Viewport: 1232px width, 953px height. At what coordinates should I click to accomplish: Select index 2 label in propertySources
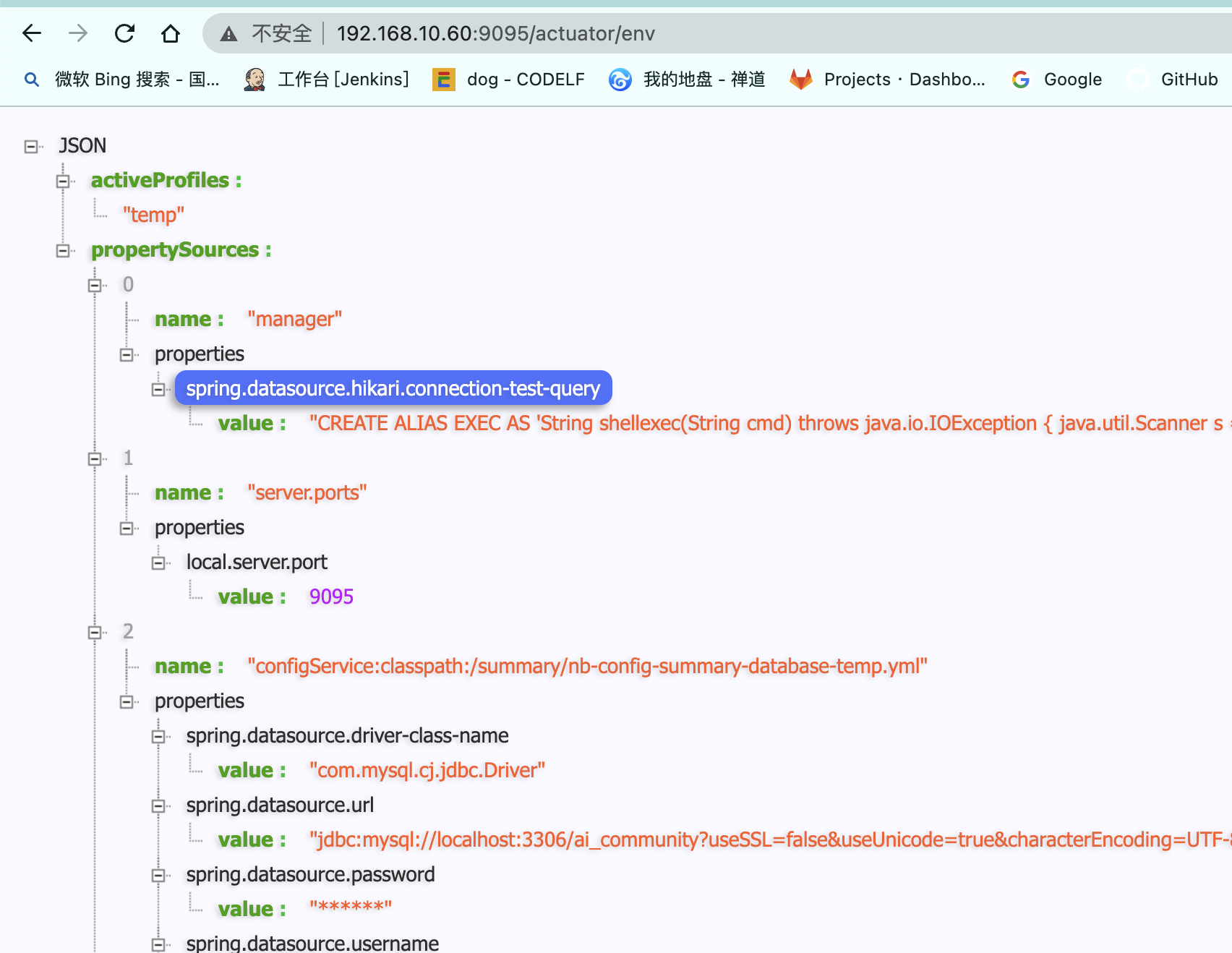coord(128,631)
